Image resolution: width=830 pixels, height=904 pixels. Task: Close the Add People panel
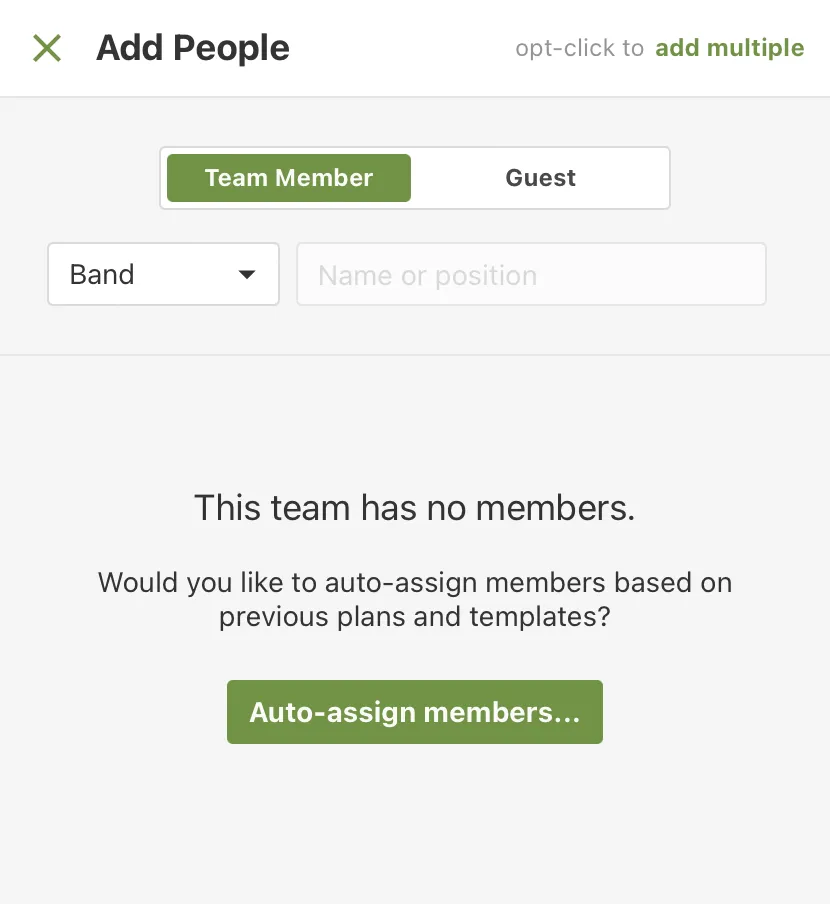47,48
